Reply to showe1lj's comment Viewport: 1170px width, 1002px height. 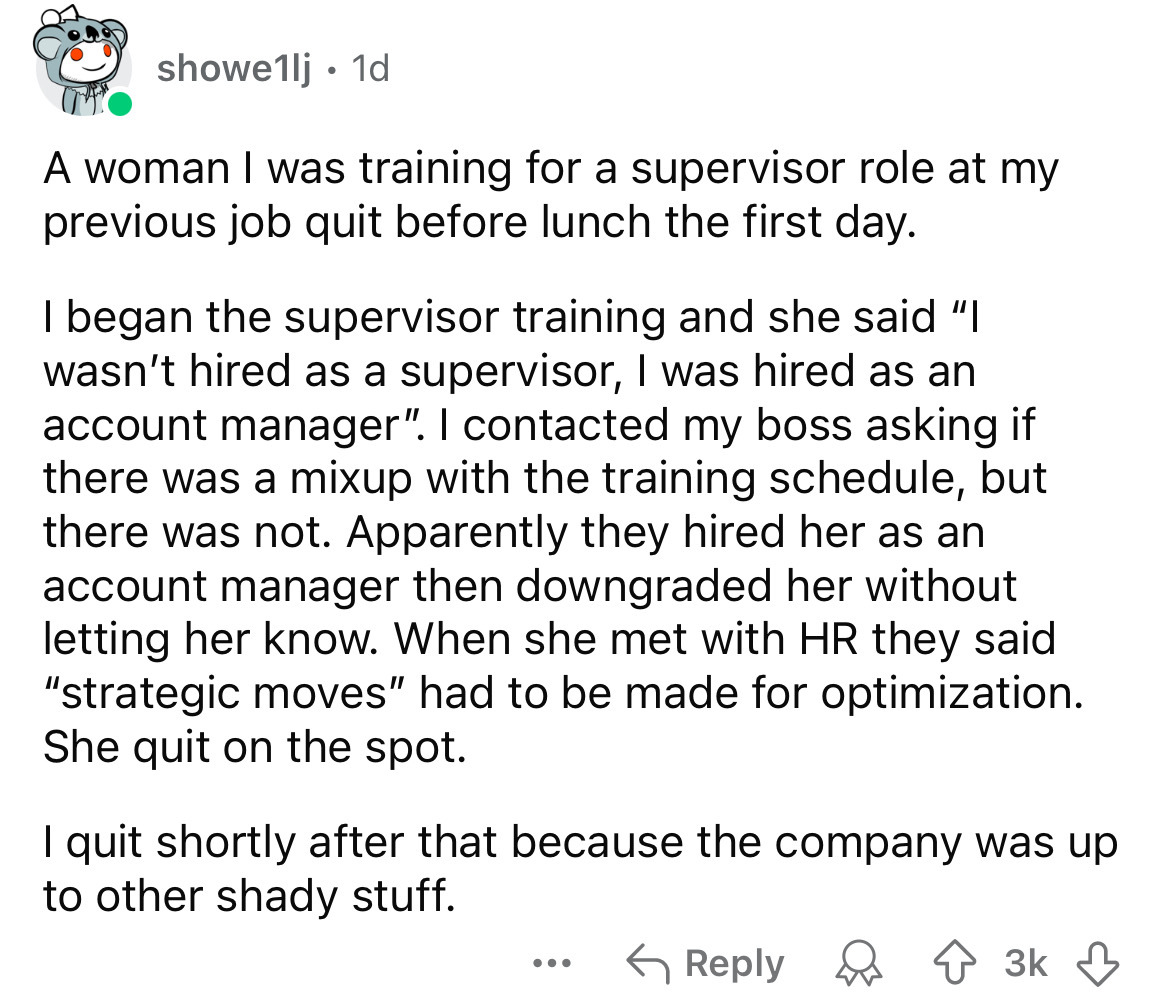coord(705,963)
